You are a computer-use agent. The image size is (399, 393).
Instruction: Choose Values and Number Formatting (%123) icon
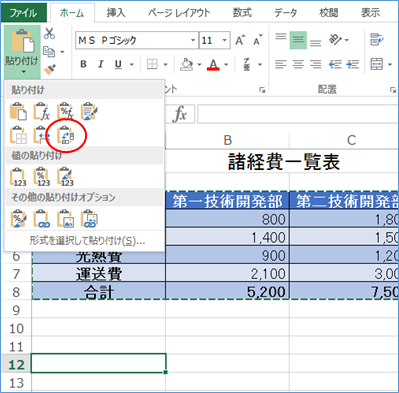coord(42,177)
